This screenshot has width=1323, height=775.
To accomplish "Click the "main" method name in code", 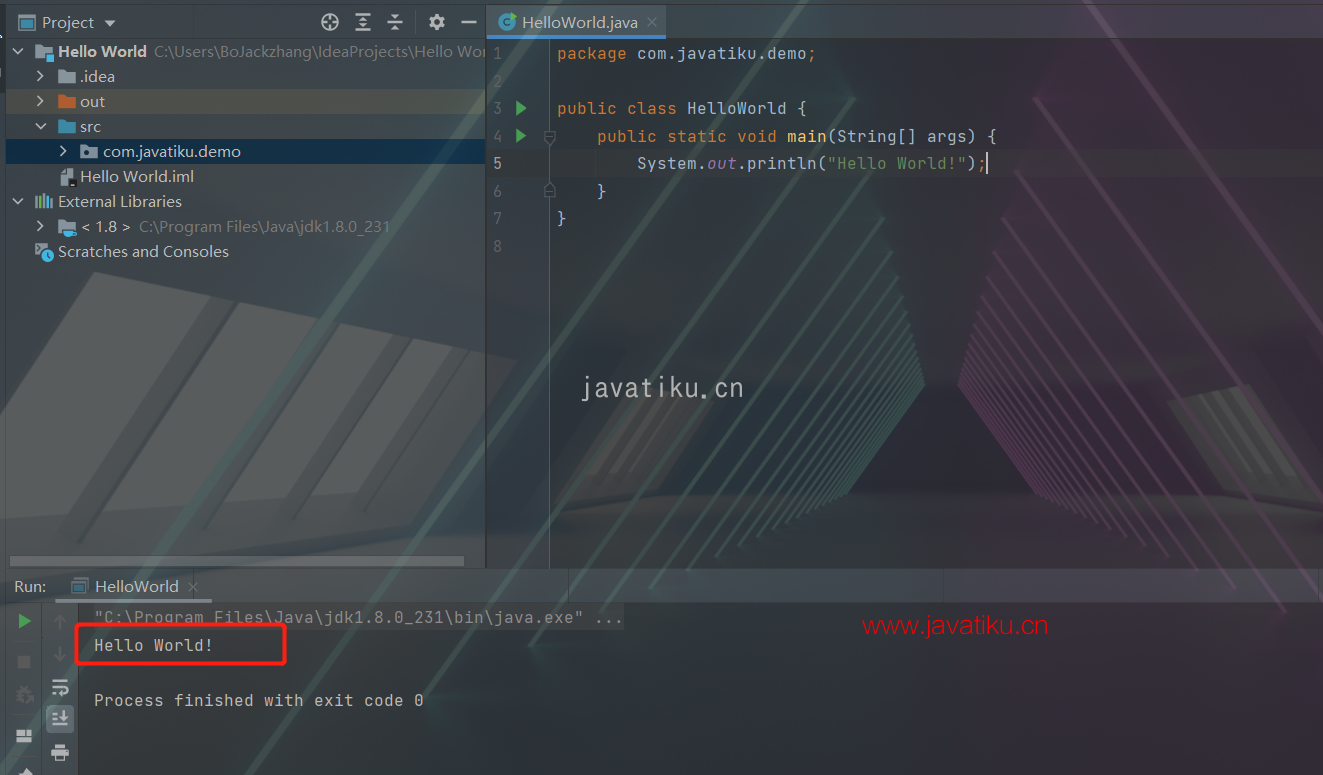I will tap(806, 136).
